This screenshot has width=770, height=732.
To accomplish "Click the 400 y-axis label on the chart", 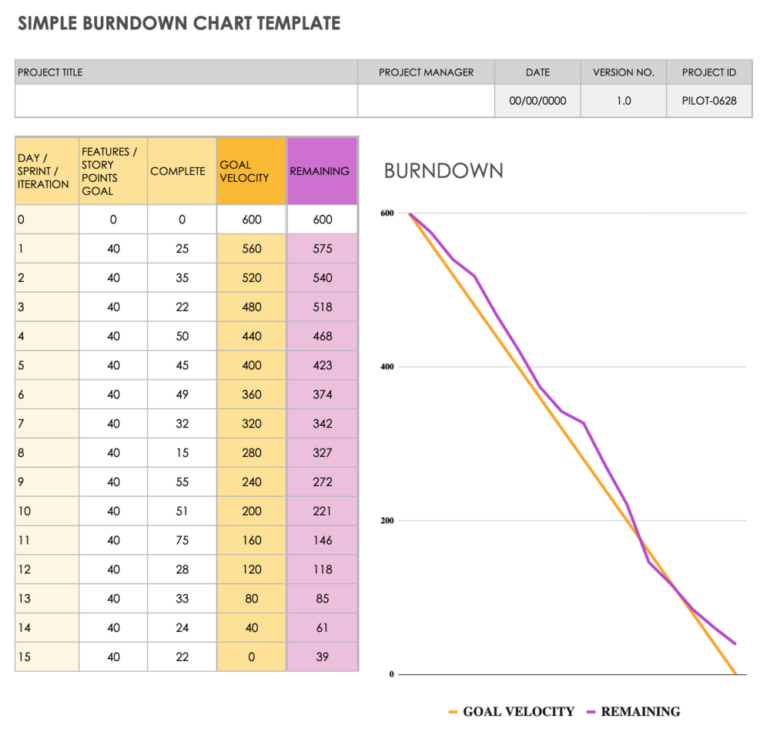I will 385,367.
